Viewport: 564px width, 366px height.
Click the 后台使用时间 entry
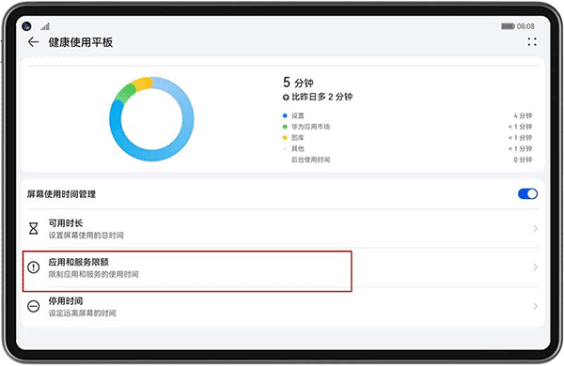(x=310, y=160)
